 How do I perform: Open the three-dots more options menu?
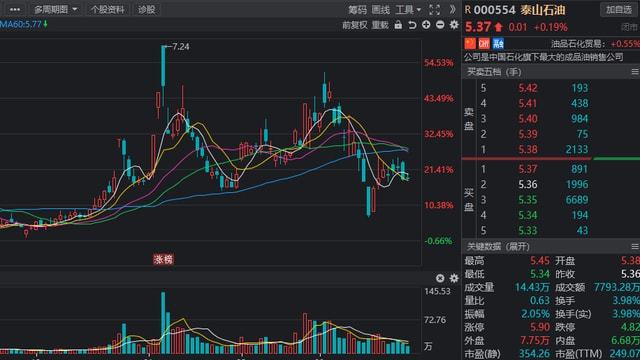tap(15, 9)
